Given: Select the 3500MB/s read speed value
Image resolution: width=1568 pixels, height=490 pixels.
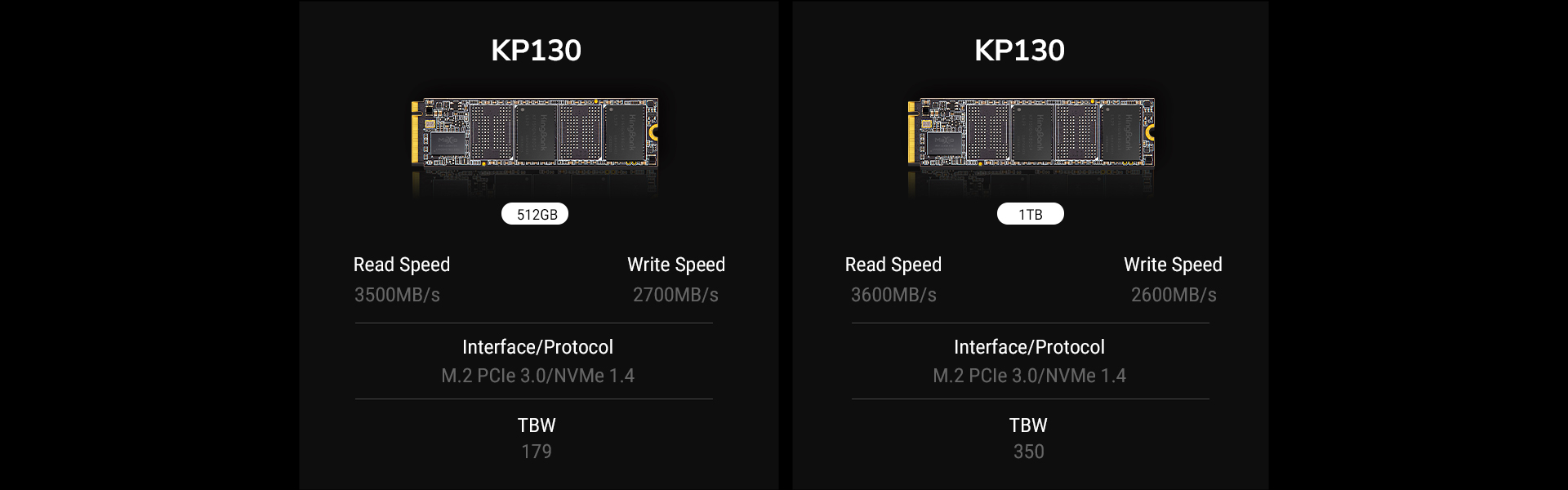Looking at the screenshot, I should [x=397, y=295].
